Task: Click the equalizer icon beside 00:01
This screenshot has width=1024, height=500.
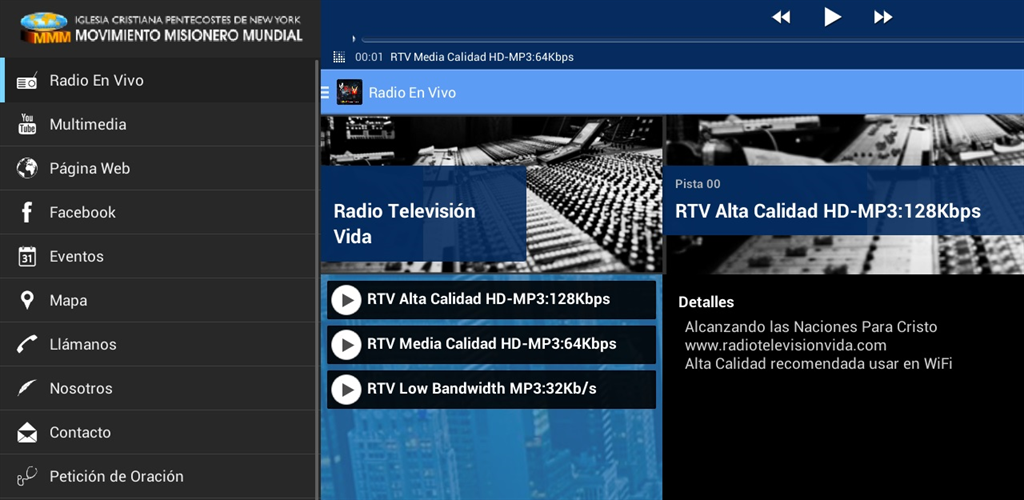Action: [339, 57]
